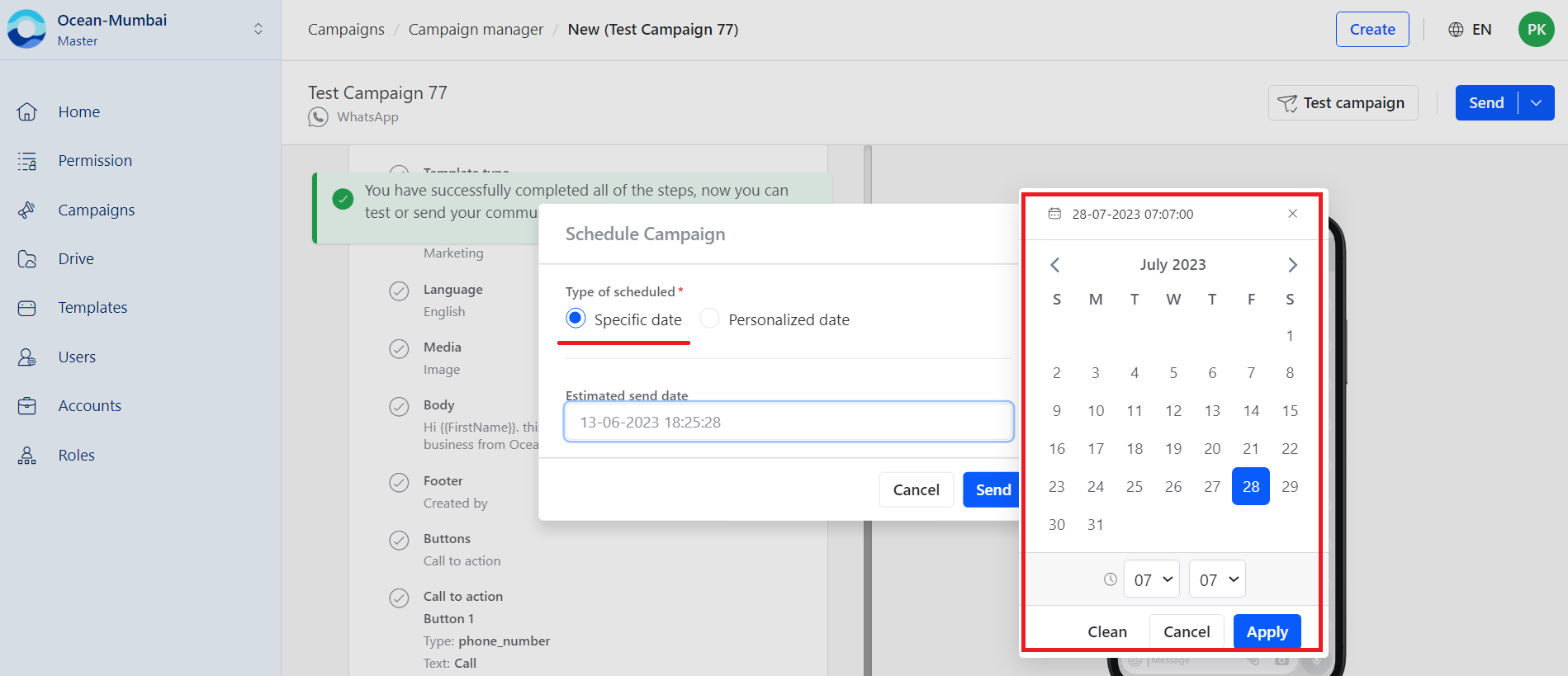Open Accounts in the sidebar menu
This screenshot has width=1568, height=676.
(90, 406)
